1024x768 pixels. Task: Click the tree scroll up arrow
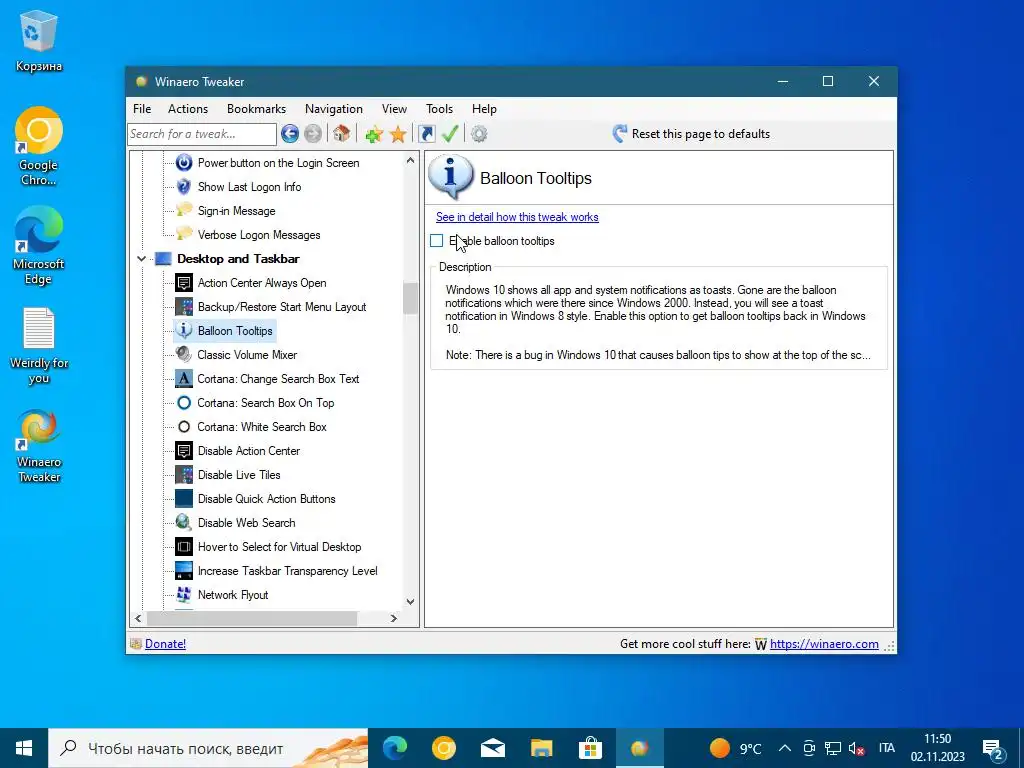(410, 160)
